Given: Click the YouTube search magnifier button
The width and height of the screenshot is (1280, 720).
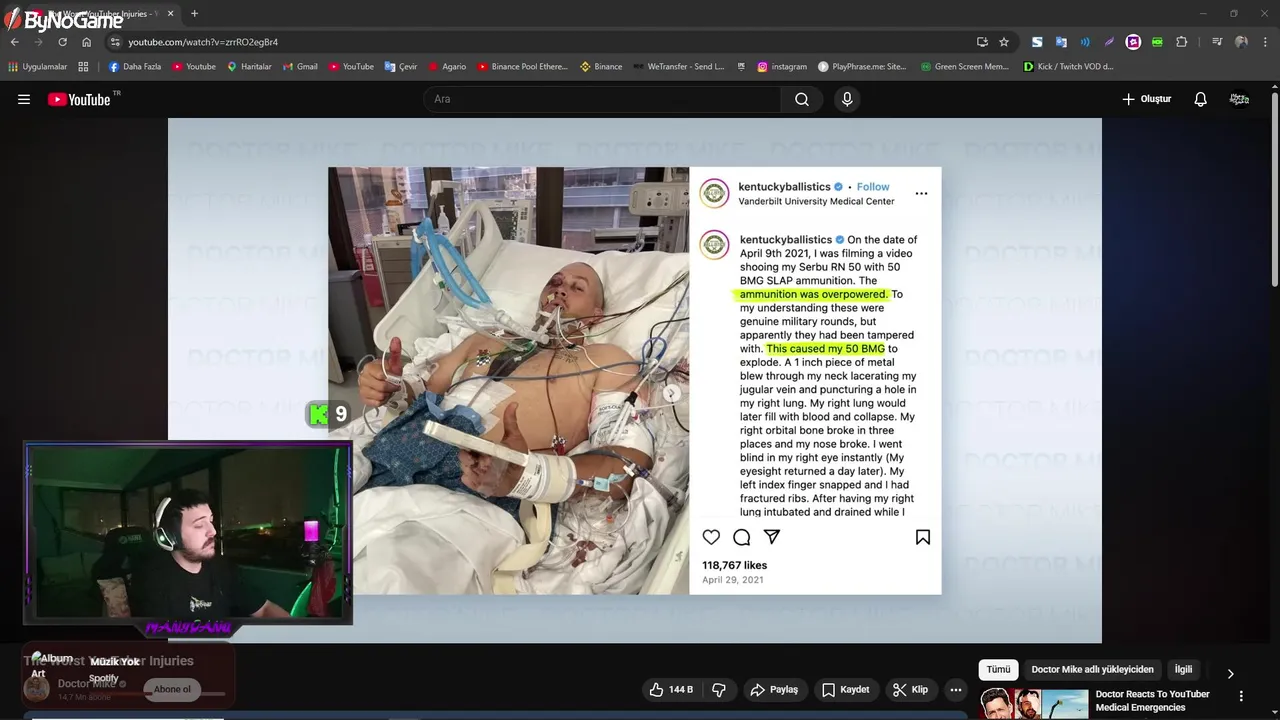Looking at the screenshot, I should point(802,99).
